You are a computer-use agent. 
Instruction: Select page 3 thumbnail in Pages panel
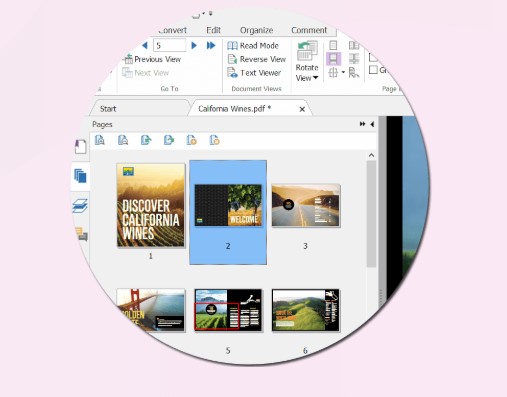(x=306, y=206)
